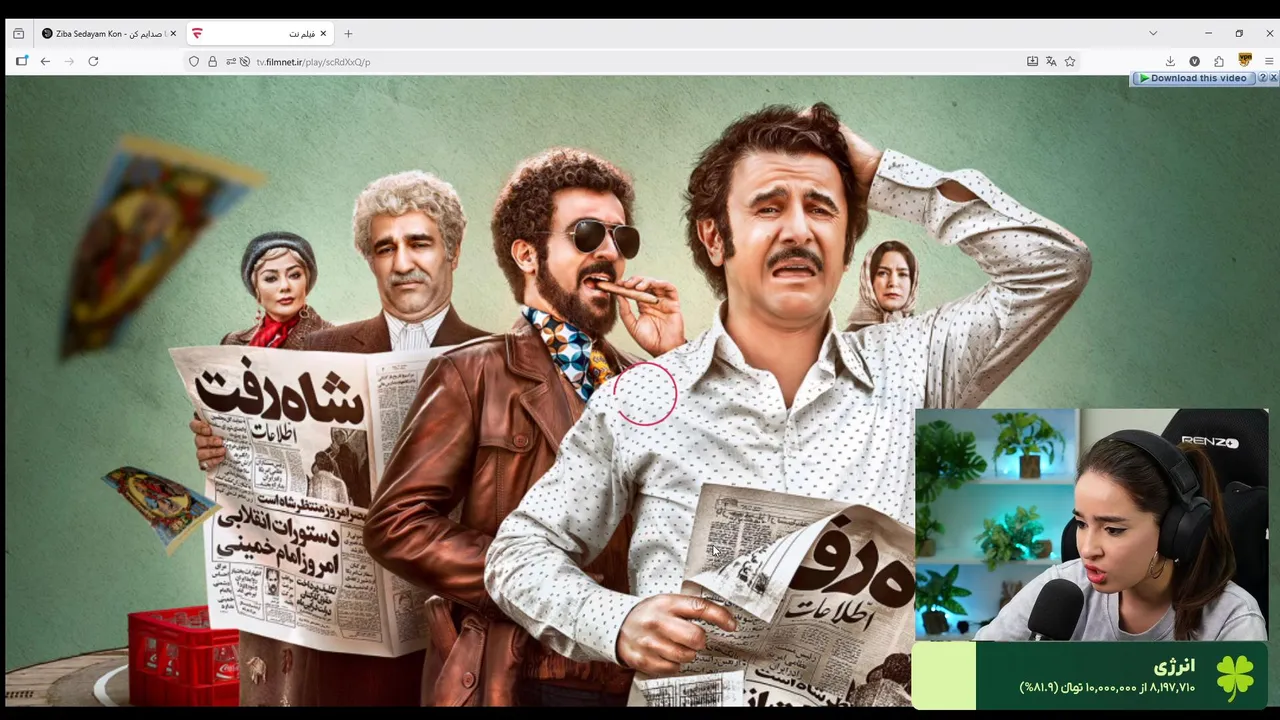The height and width of the screenshot is (720, 1280).
Task: Open the Extensions puzzle menu
Action: (1219, 61)
